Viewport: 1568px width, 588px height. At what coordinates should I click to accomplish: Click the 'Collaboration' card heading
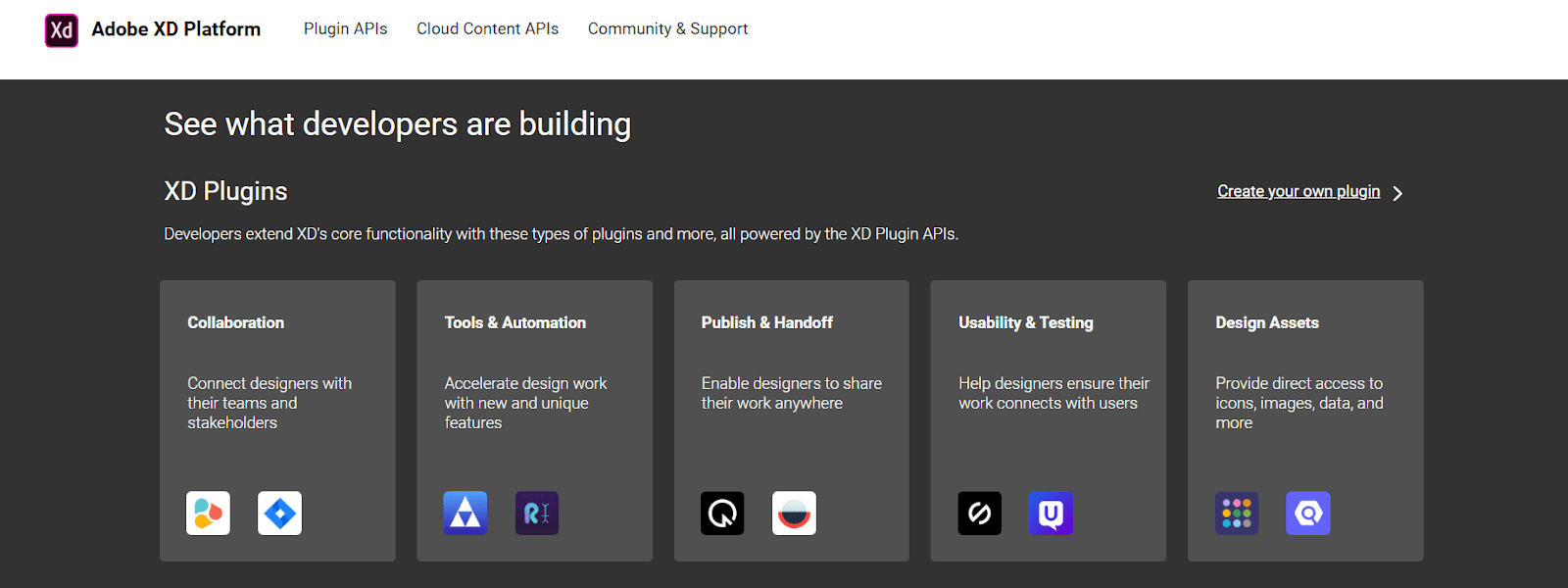236,322
